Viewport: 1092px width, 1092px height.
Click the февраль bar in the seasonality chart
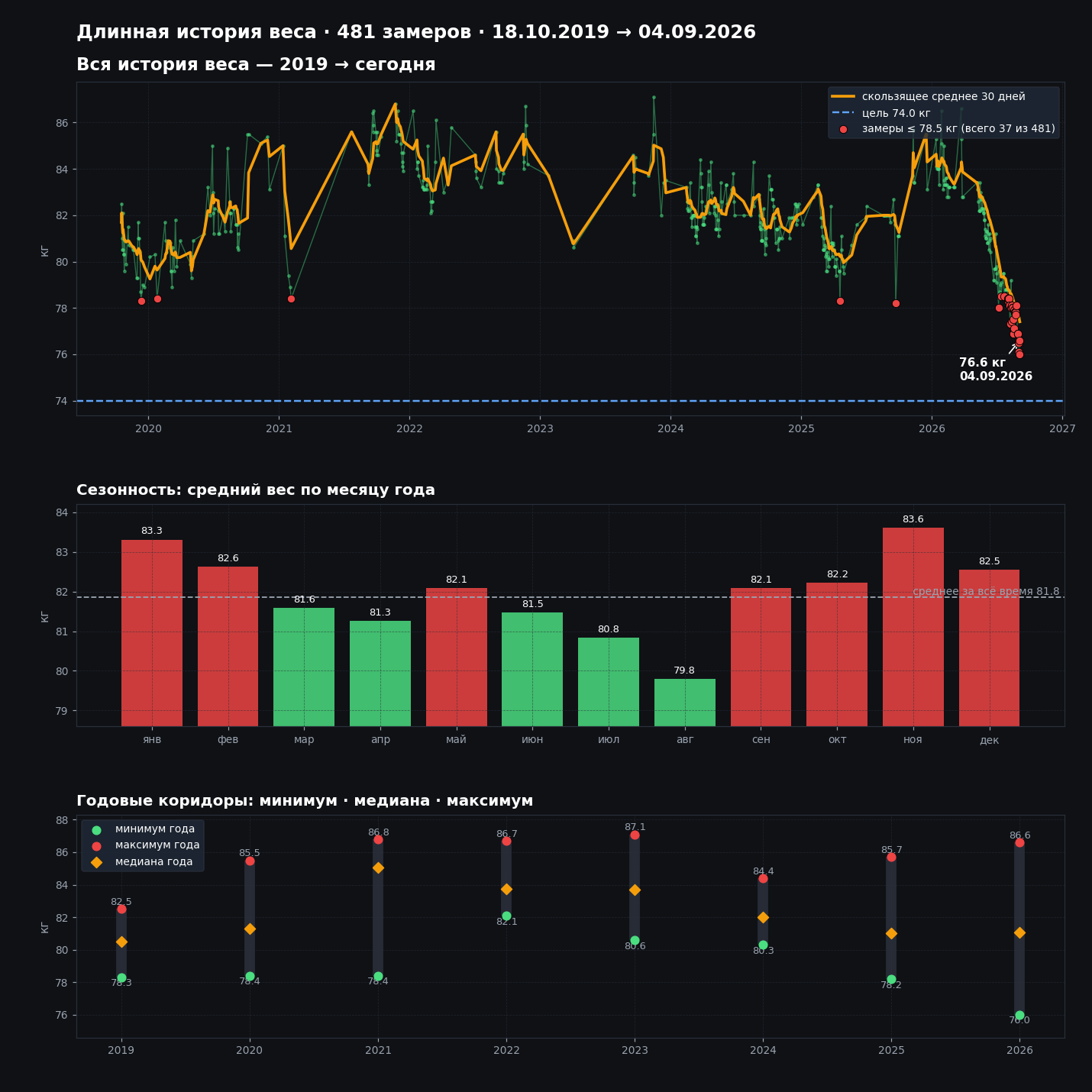[228, 647]
